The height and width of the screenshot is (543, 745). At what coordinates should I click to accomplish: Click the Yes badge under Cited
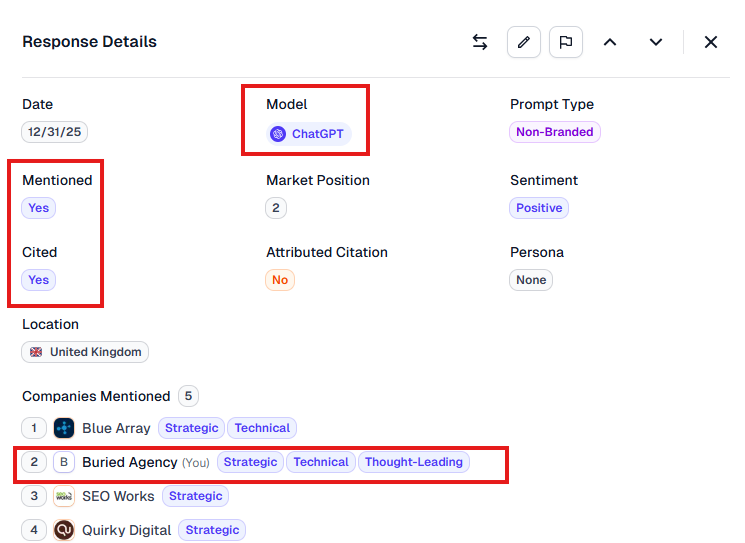coord(38,280)
